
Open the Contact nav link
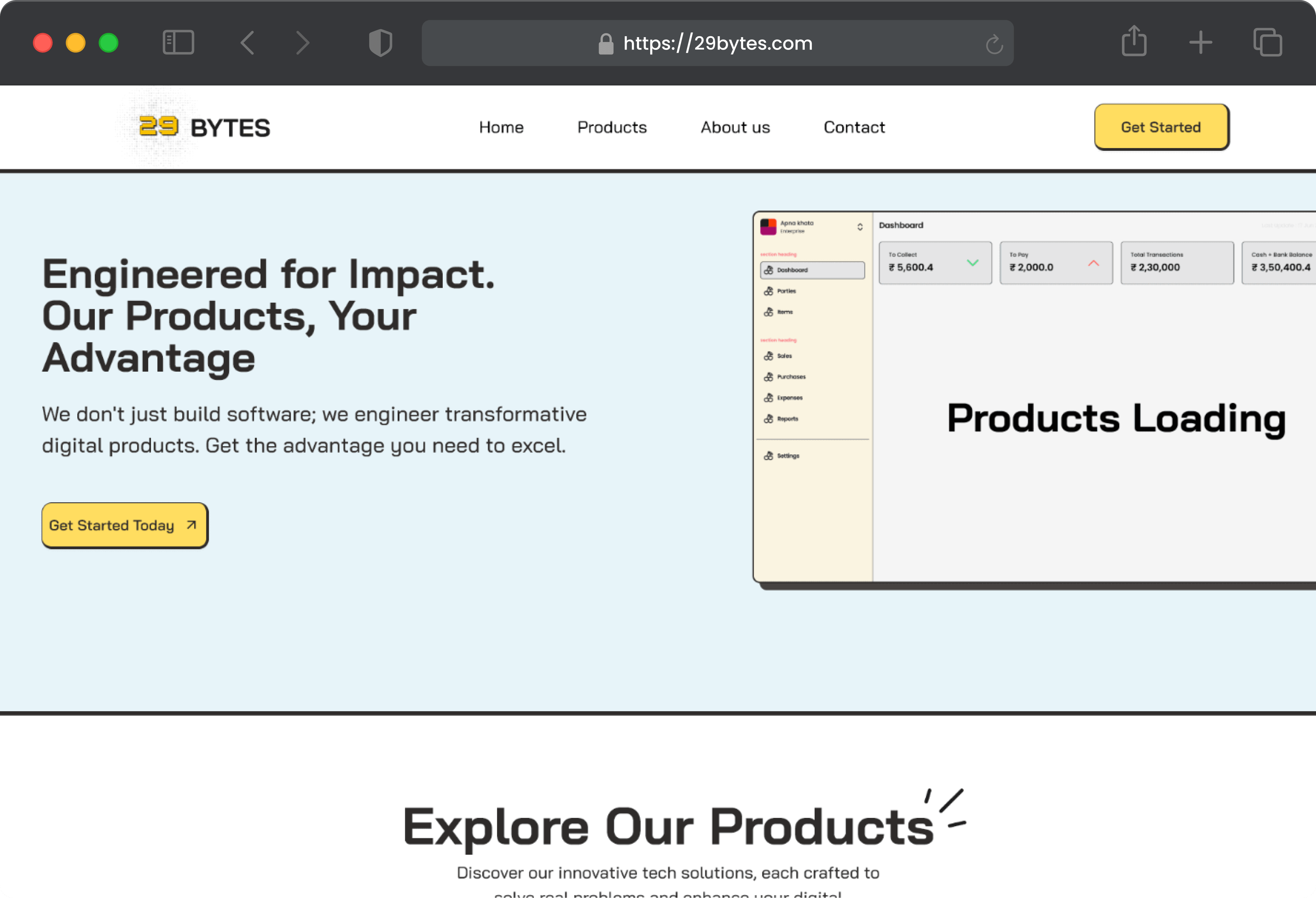click(854, 127)
